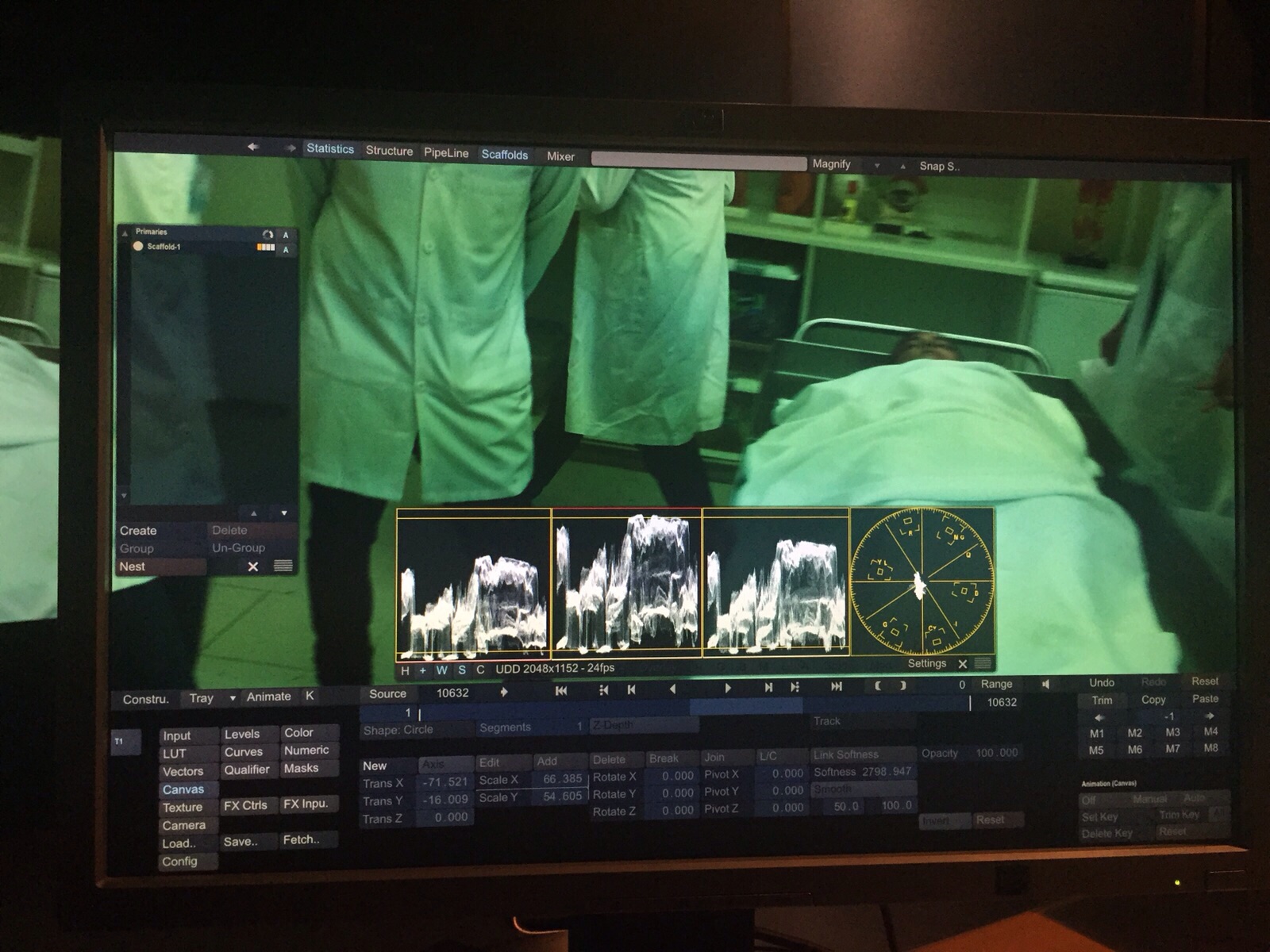Screen dimensions: 1270x952
Task: Go to the next memory with the right arrow
Action: 1210,716
